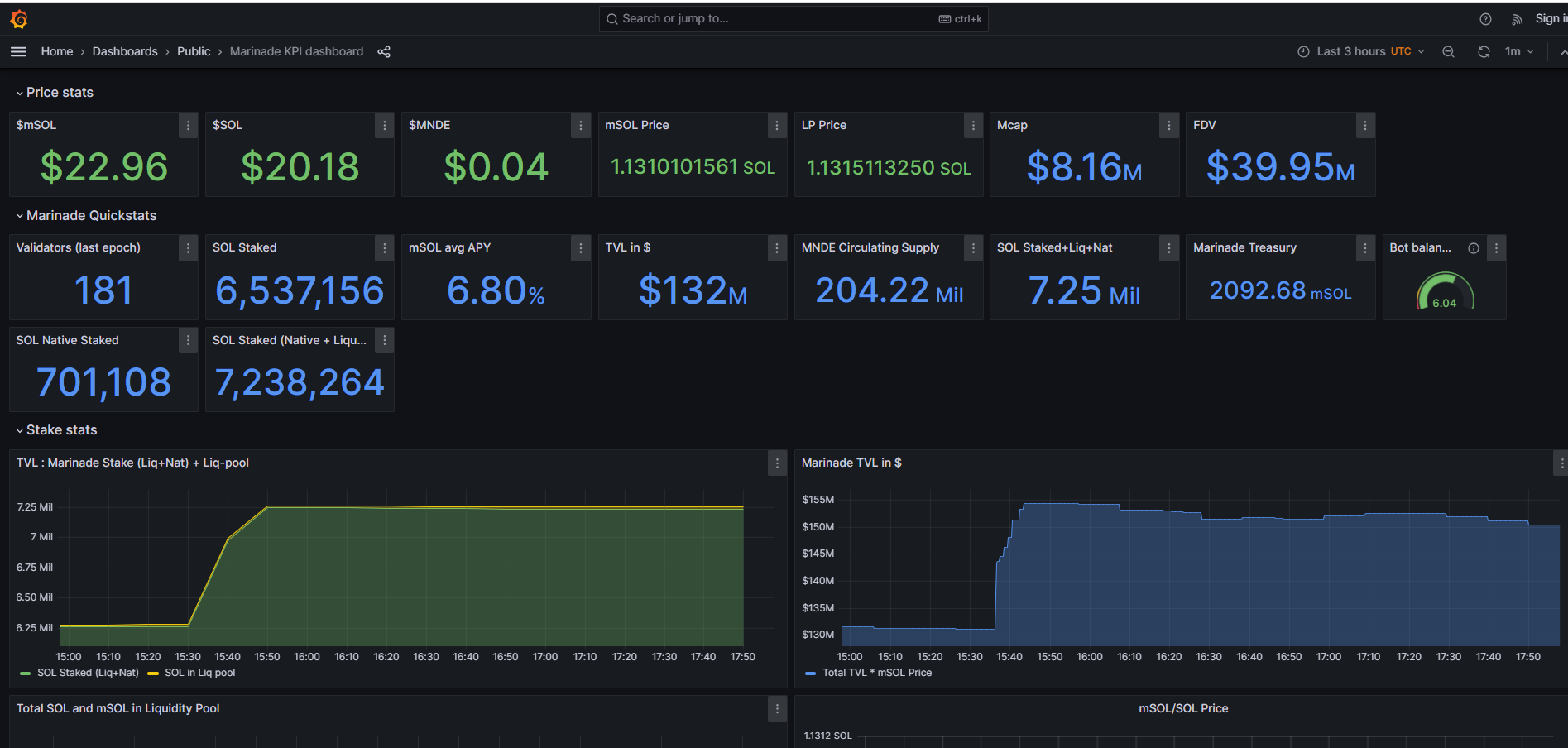Viewport: 1568px width, 748px height.
Task: Click the Grafana logo icon
Action: click(x=19, y=18)
